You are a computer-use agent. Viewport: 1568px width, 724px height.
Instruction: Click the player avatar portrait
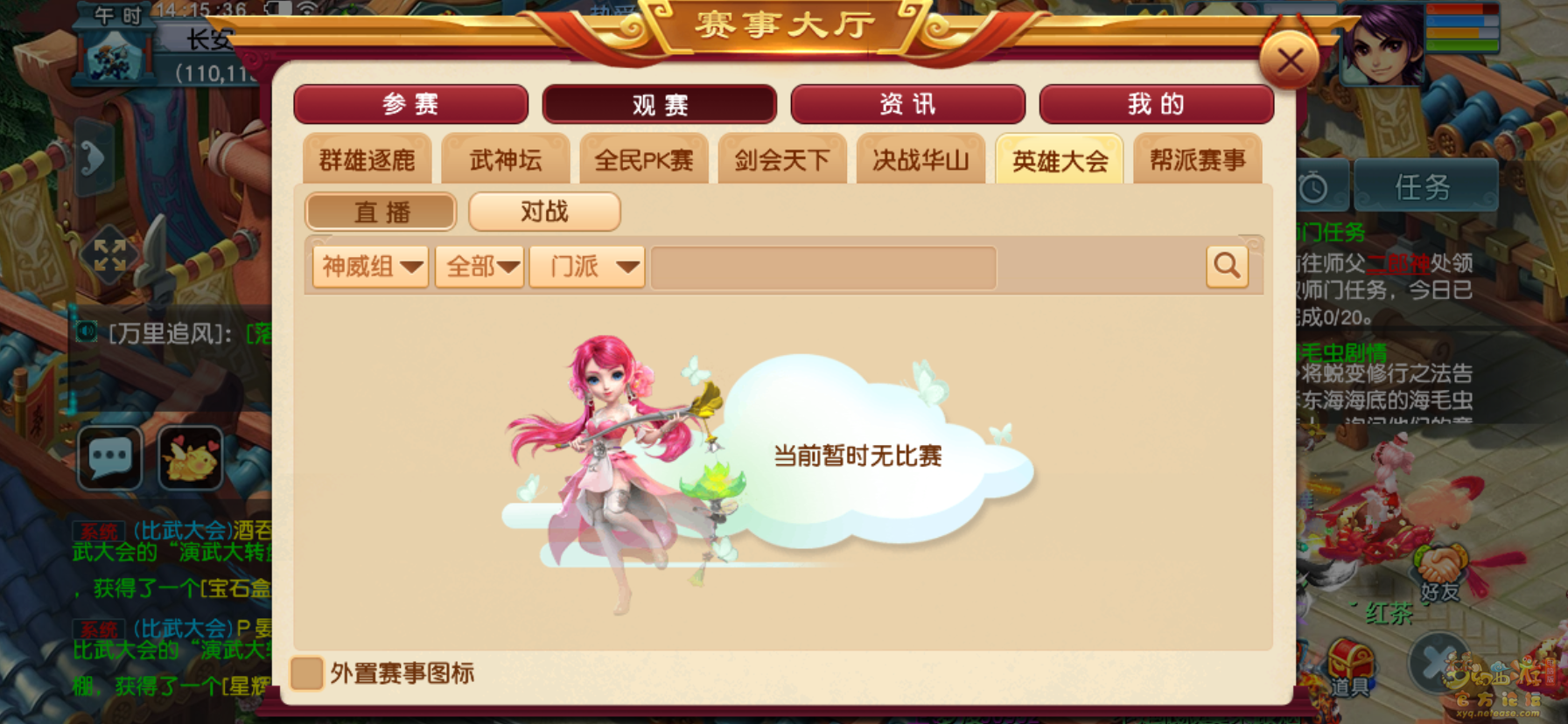pyautogui.click(x=1382, y=45)
